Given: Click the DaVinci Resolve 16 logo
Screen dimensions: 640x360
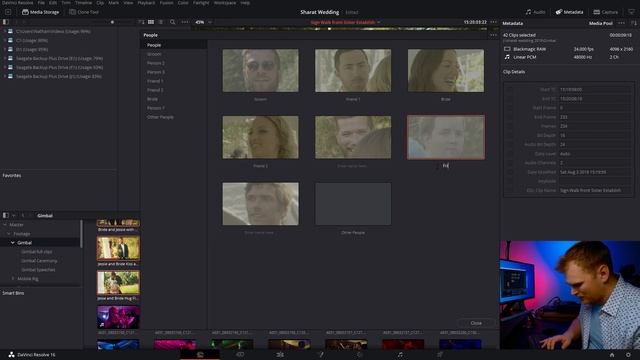Looking at the screenshot, I should coord(11,355).
